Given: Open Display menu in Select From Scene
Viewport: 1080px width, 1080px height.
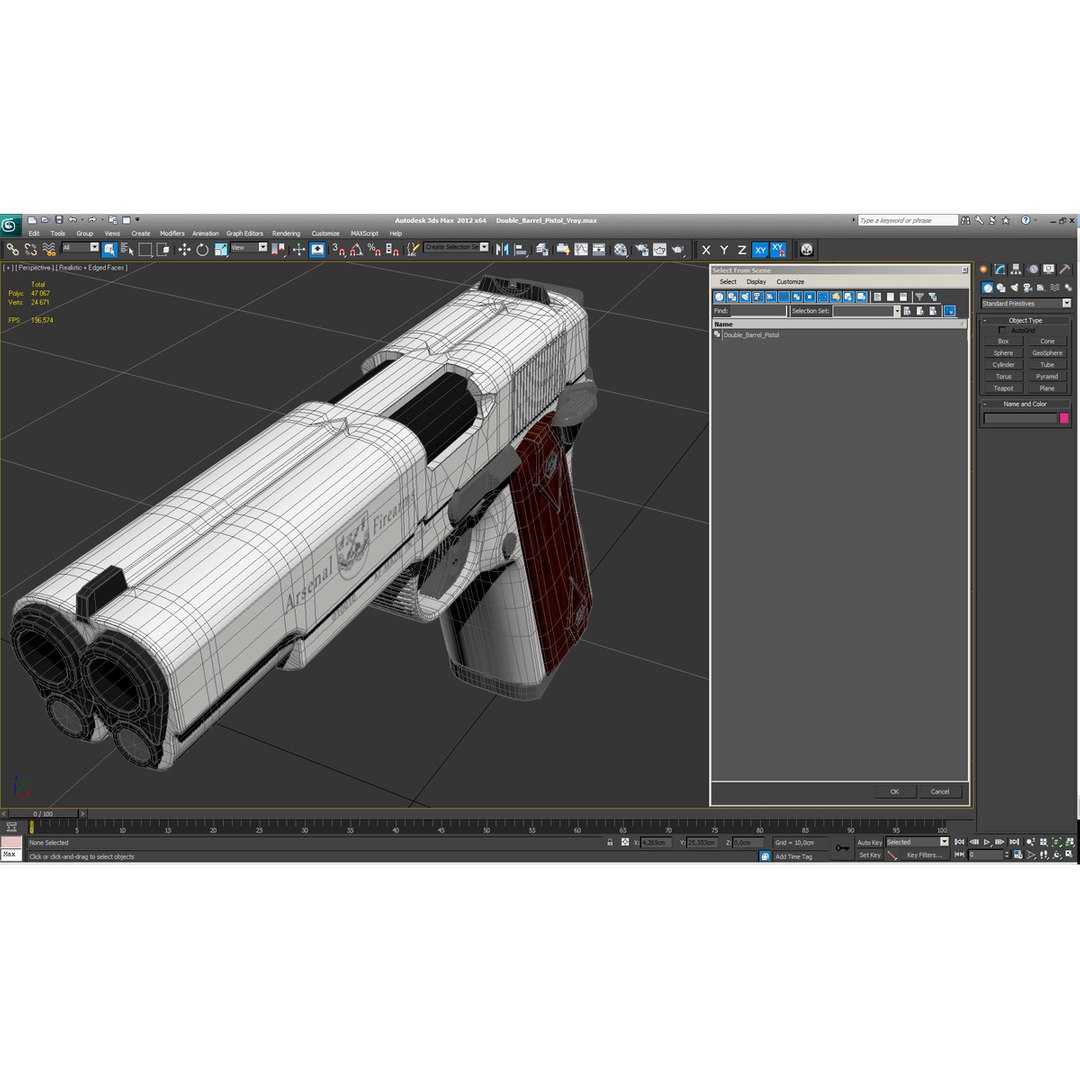Looking at the screenshot, I should point(756,282).
